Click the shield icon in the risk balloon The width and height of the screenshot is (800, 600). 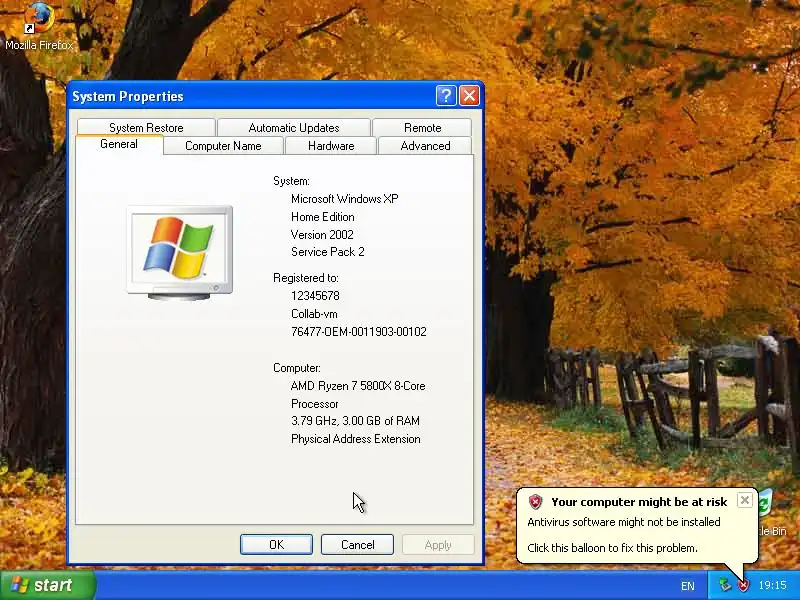[x=535, y=502]
